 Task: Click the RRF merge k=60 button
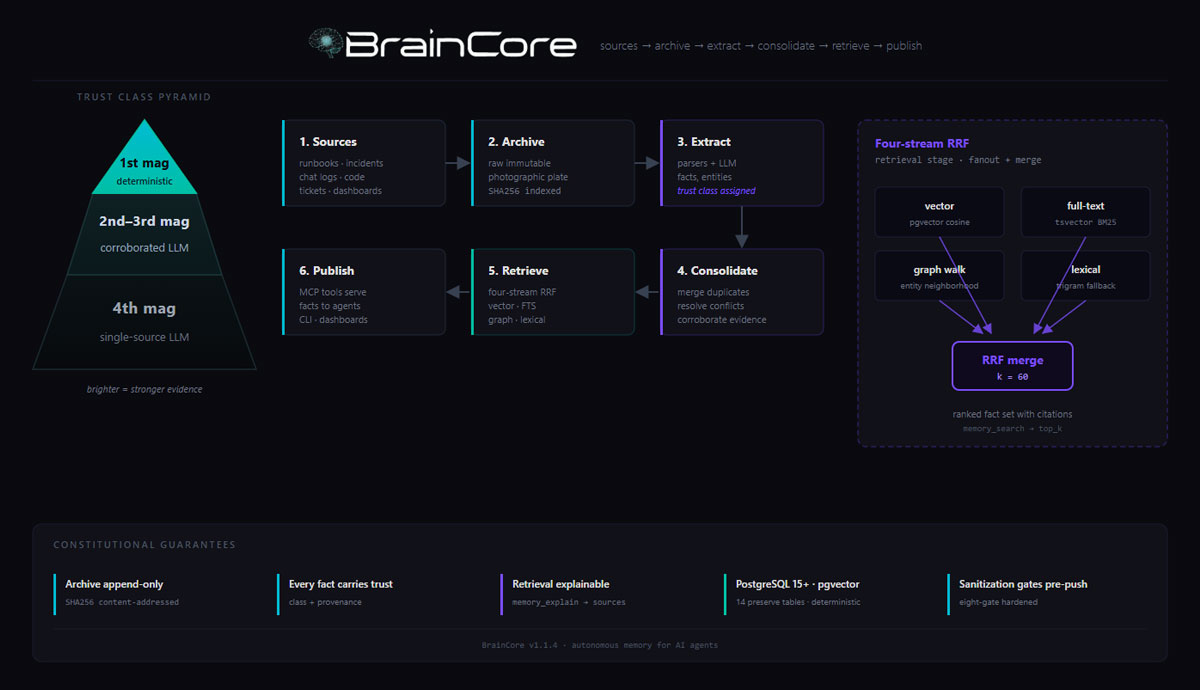point(1012,365)
